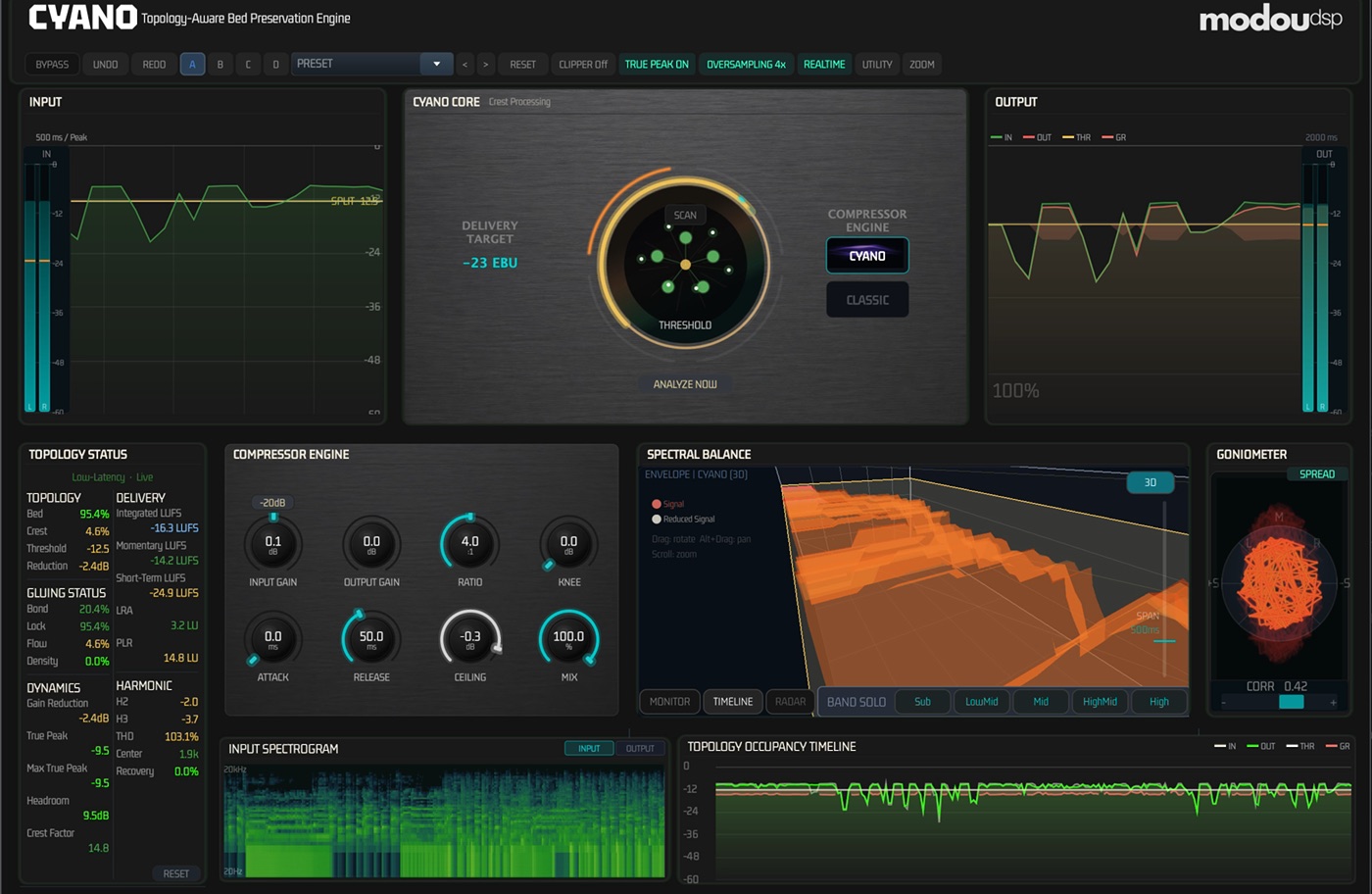Open the preset dropdown arrow
The width and height of the screenshot is (1372, 894).
(x=436, y=64)
